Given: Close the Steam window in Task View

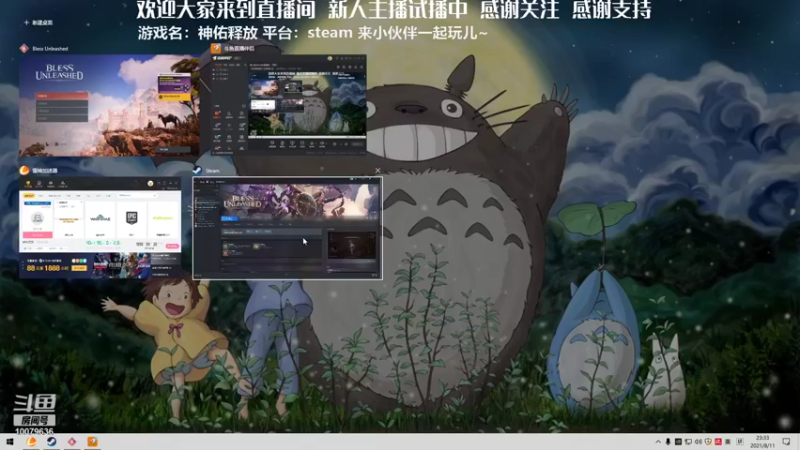Looking at the screenshot, I should pyautogui.click(x=378, y=170).
